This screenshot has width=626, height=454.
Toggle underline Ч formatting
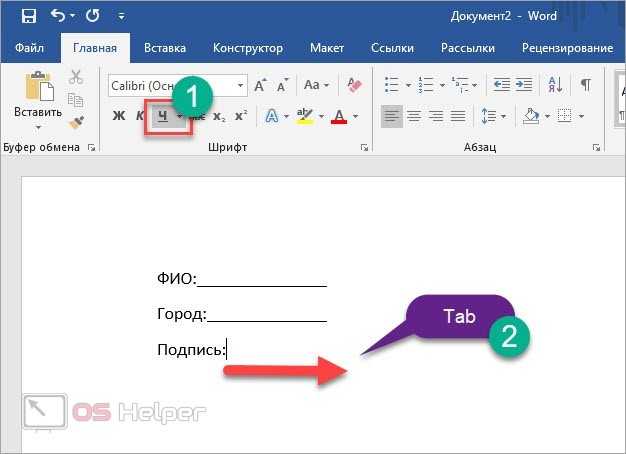pos(162,116)
